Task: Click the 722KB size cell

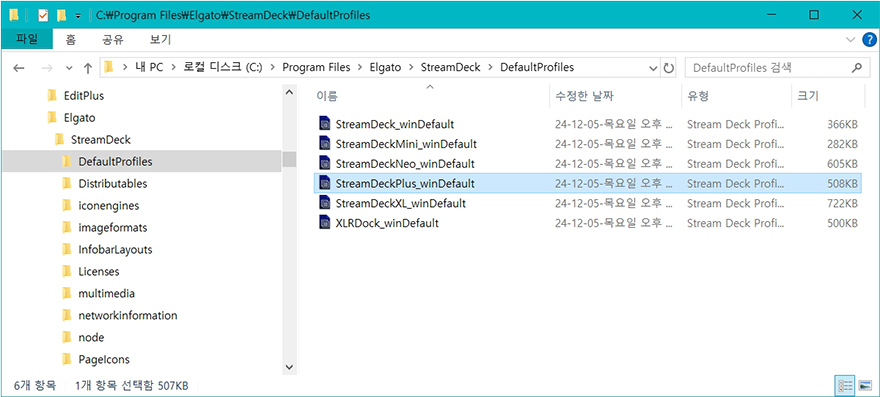Action: tap(842, 203)
